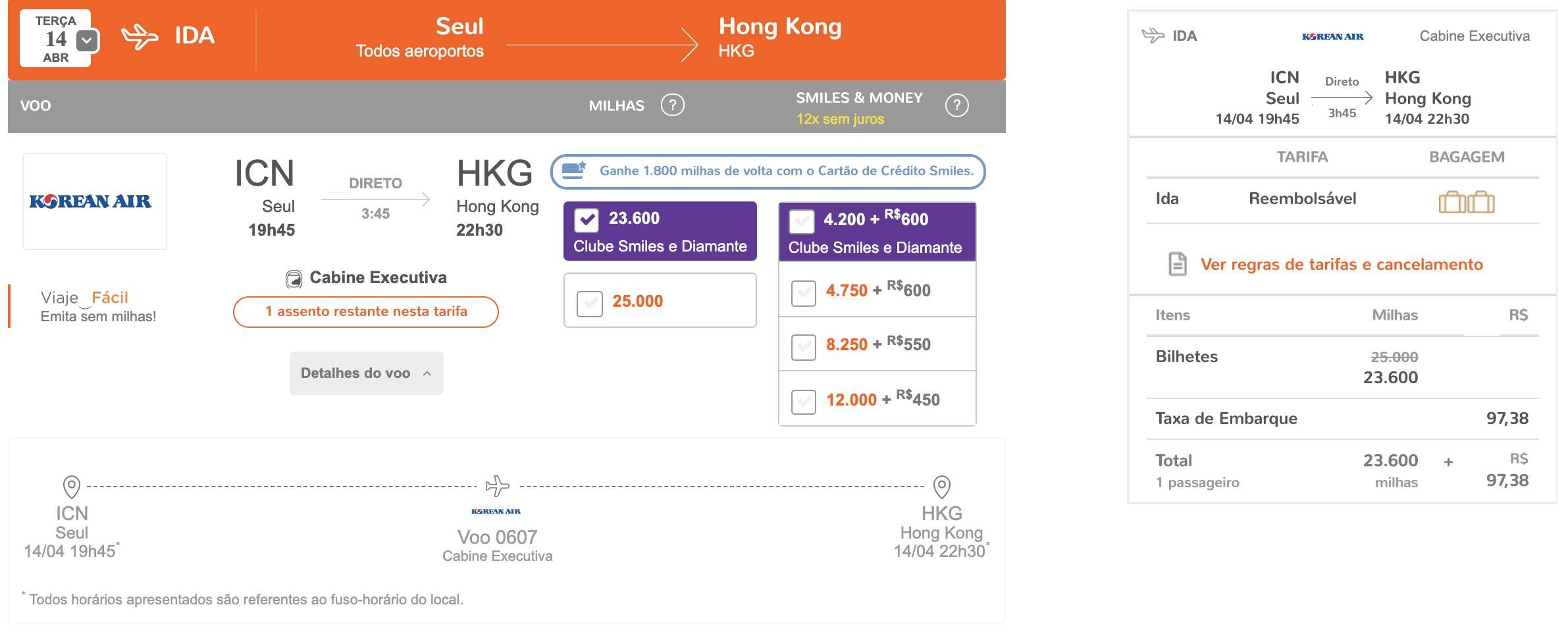Screen dimensions: 1568x632
Task: Click the Viaje Fácil emita sem milhas
Action: point(98,307)
